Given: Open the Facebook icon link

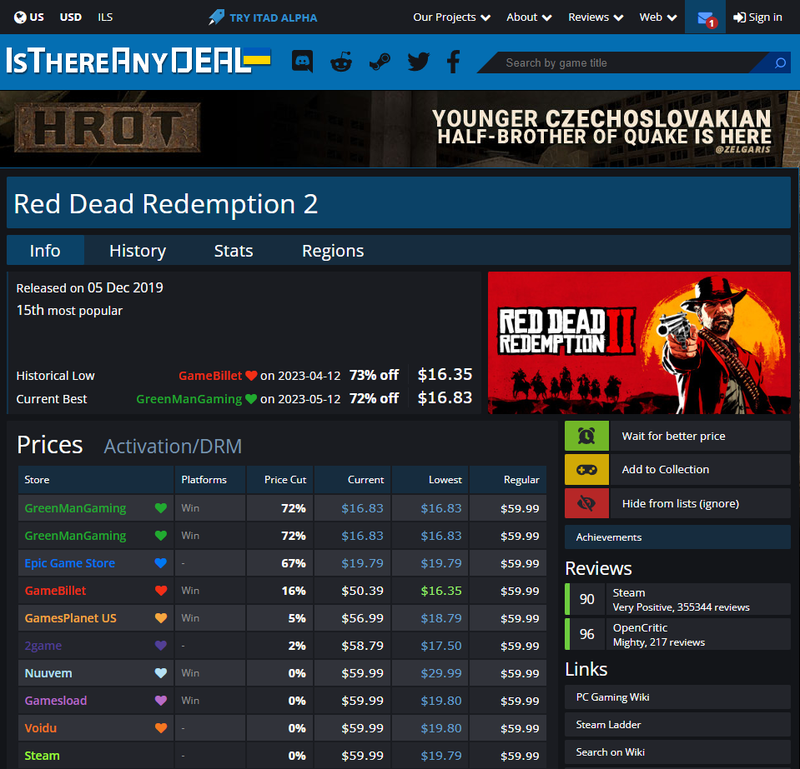Looking at the screenshot, I should pos(454,62).
